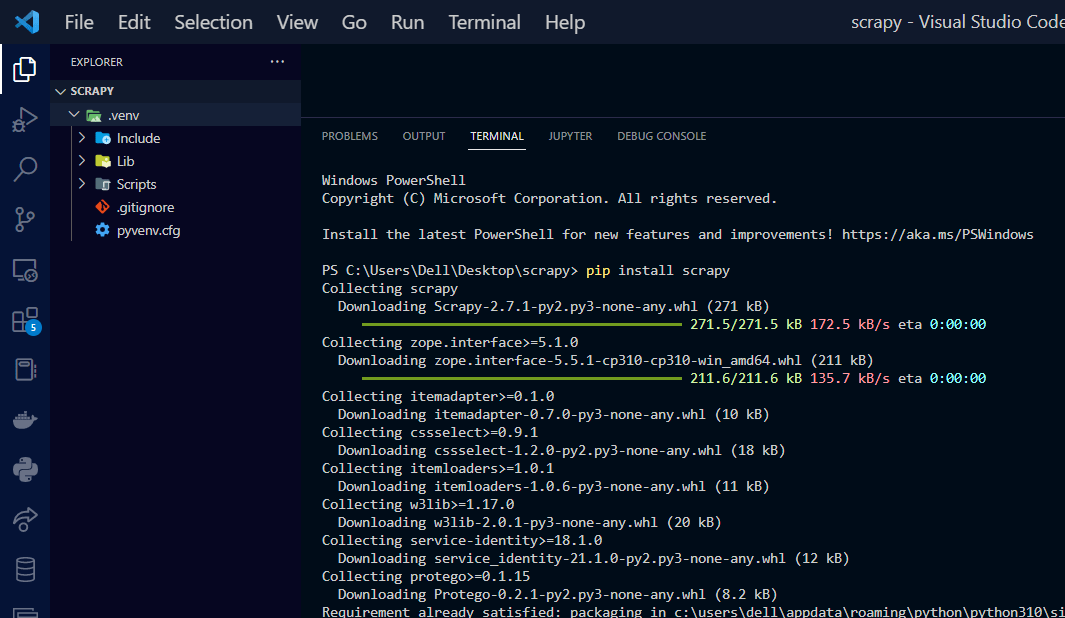Click the 'pip install scrapy' command text
The height and width of the screenshot is (618, 1065).
coord(657,270)
